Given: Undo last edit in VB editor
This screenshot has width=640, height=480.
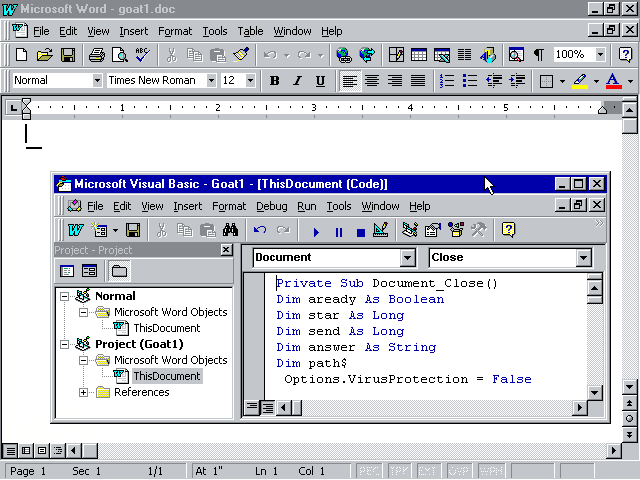Looking at the screenshot, I should 260,230.
